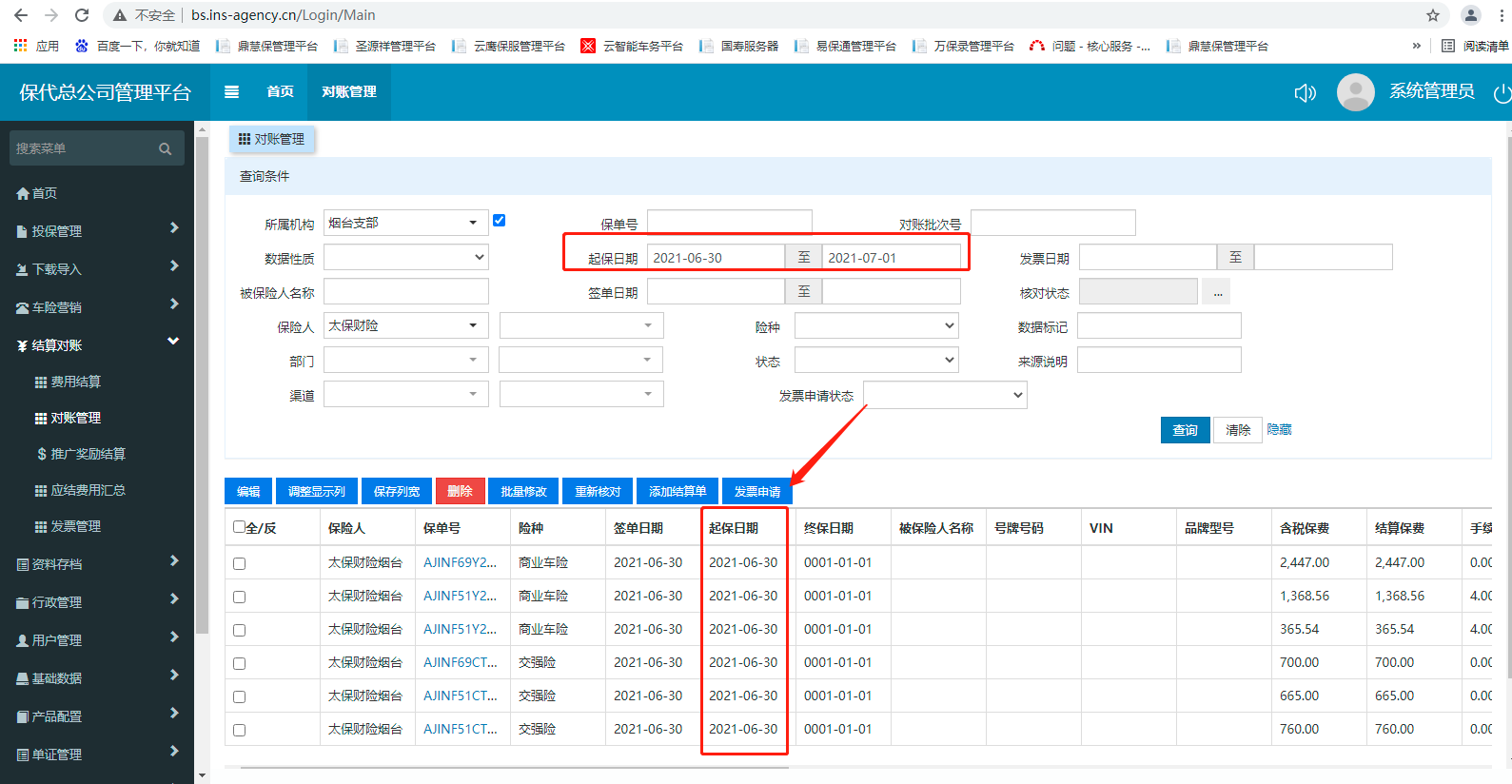The height and width of the screenshot is (784, 1512).
Task: Click the horizontal scrollbar under the table
Action: pyautogui.click(x=514, y=767)
